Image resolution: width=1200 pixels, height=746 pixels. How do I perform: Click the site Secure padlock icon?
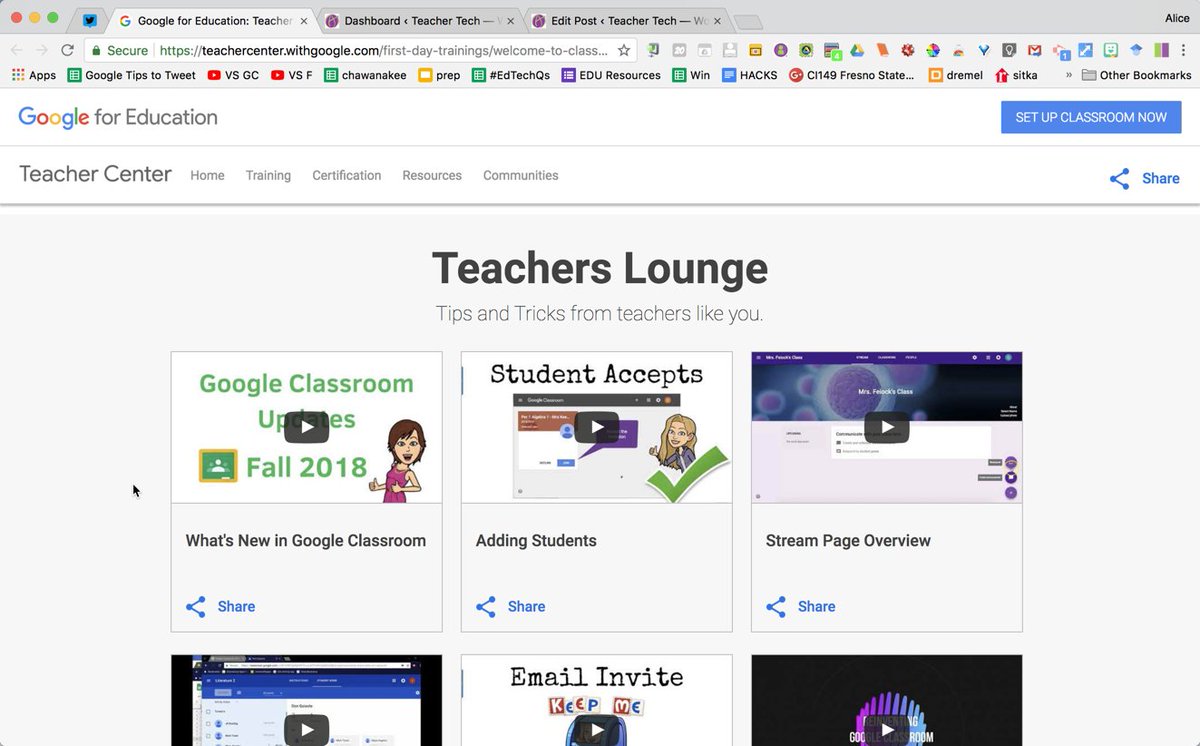pos(95,50)
